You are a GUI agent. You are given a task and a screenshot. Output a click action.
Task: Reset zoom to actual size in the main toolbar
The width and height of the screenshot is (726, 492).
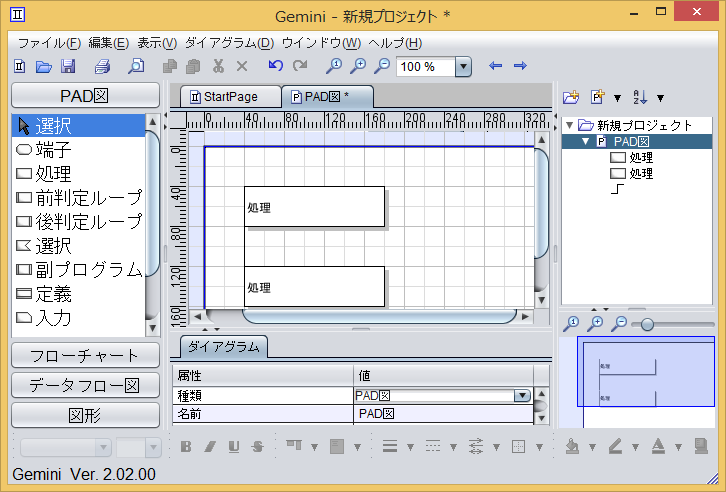point(333,66)
